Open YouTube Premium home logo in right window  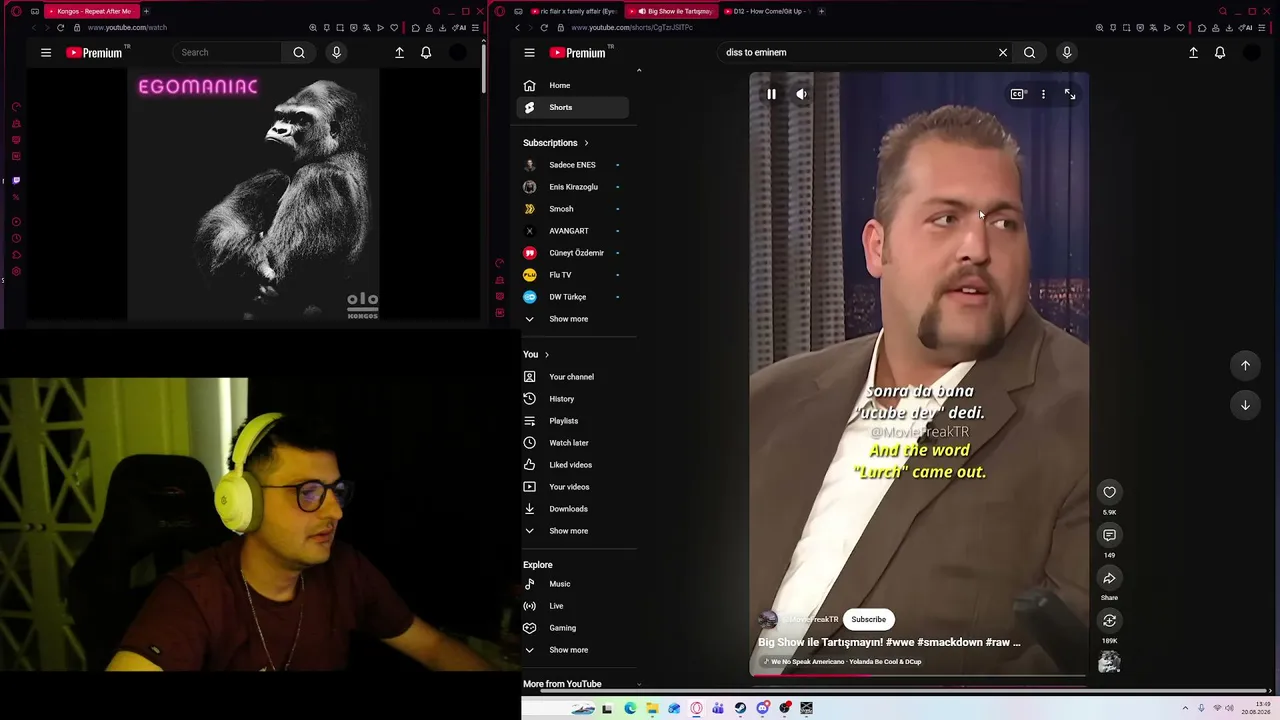579,52
